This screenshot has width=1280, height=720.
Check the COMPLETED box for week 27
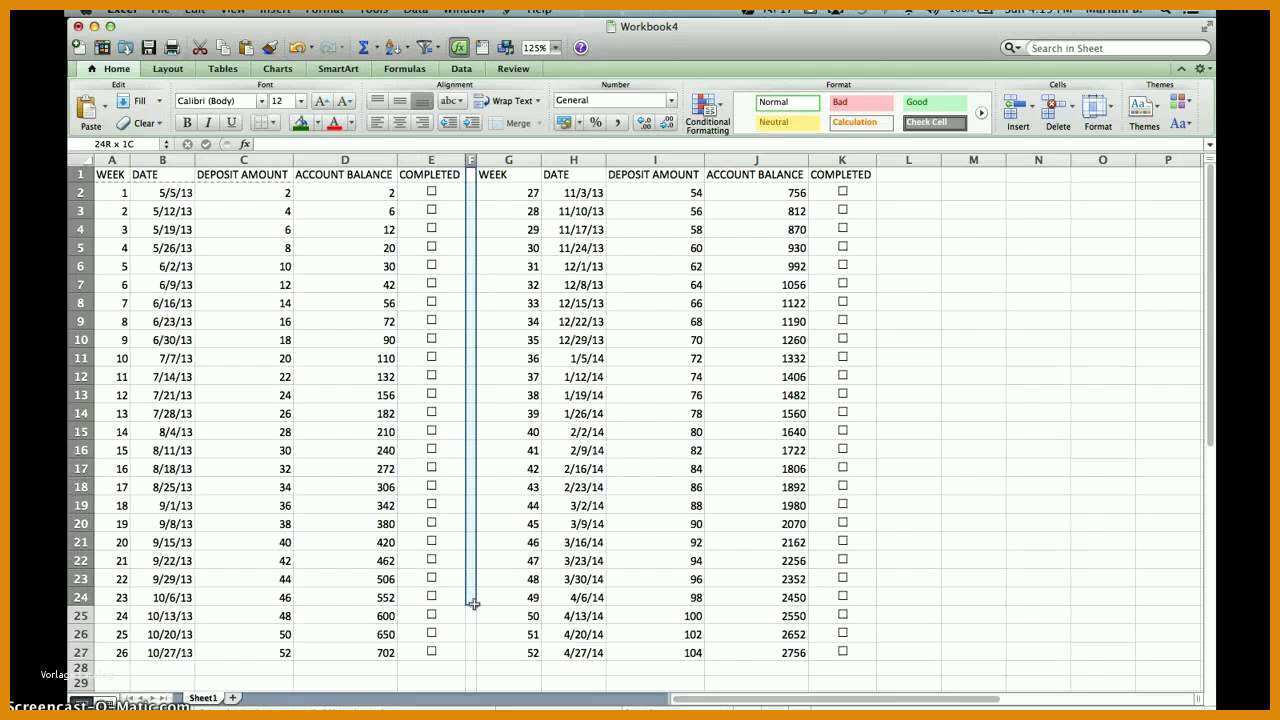843,191
